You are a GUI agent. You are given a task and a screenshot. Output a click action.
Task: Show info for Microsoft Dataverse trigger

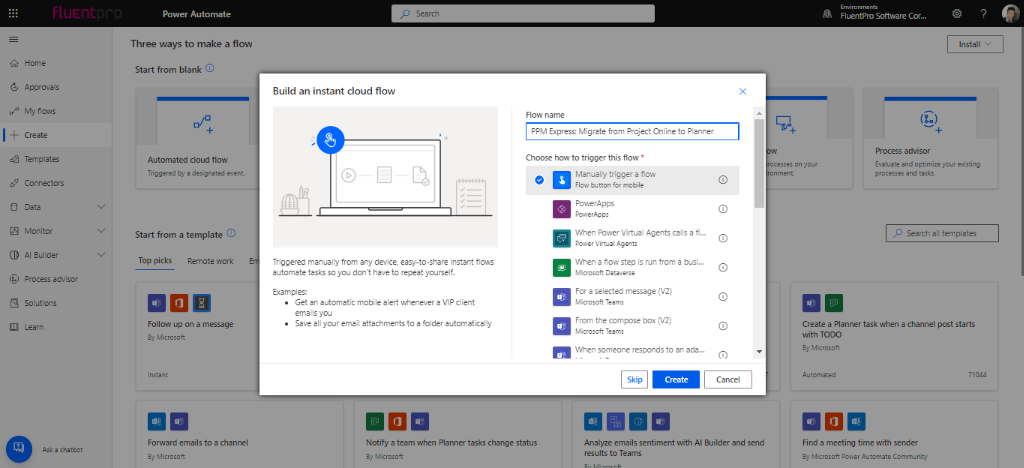(723, 268)
